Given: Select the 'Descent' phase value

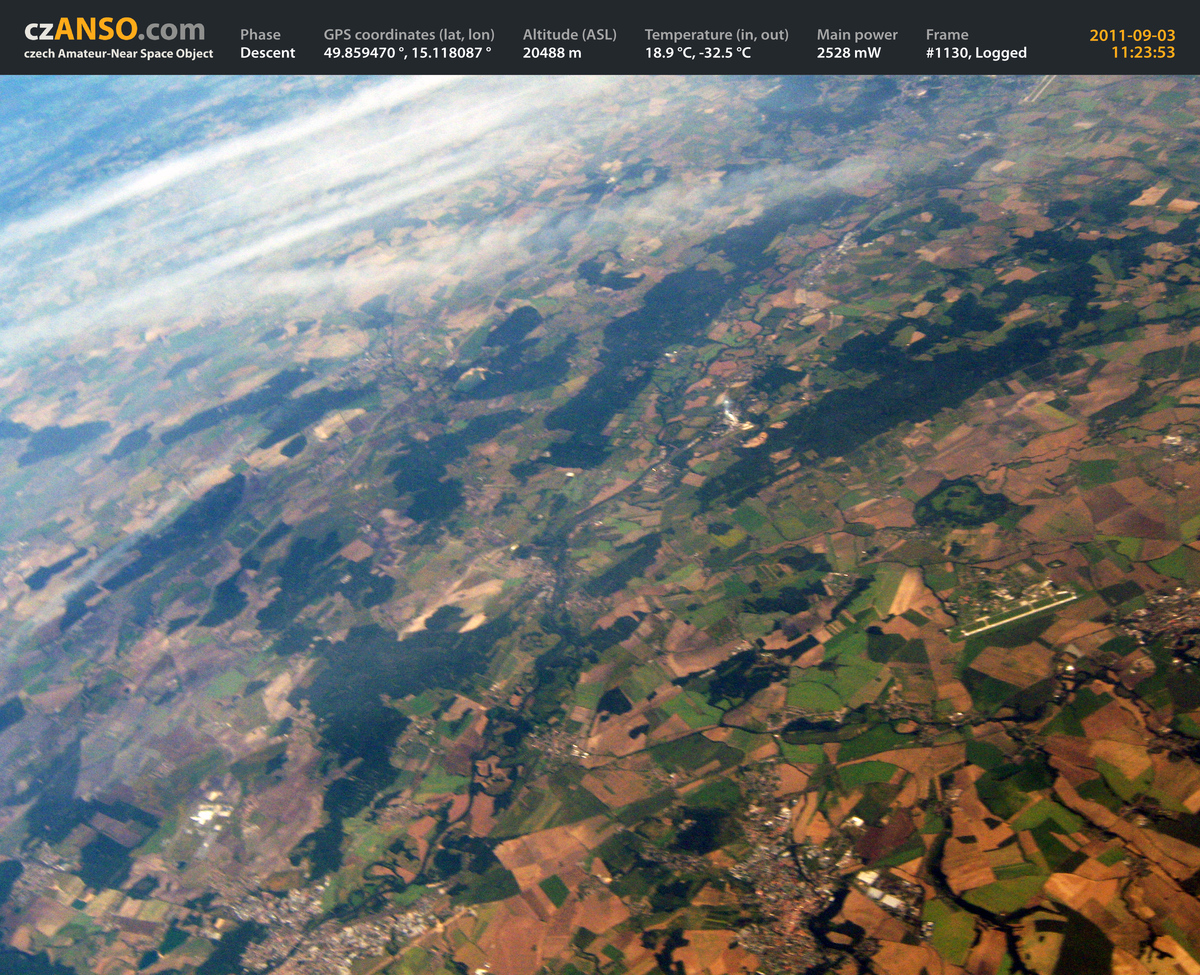Looking at the screenshot, I should pyautogui.click(x=268, y=53).
